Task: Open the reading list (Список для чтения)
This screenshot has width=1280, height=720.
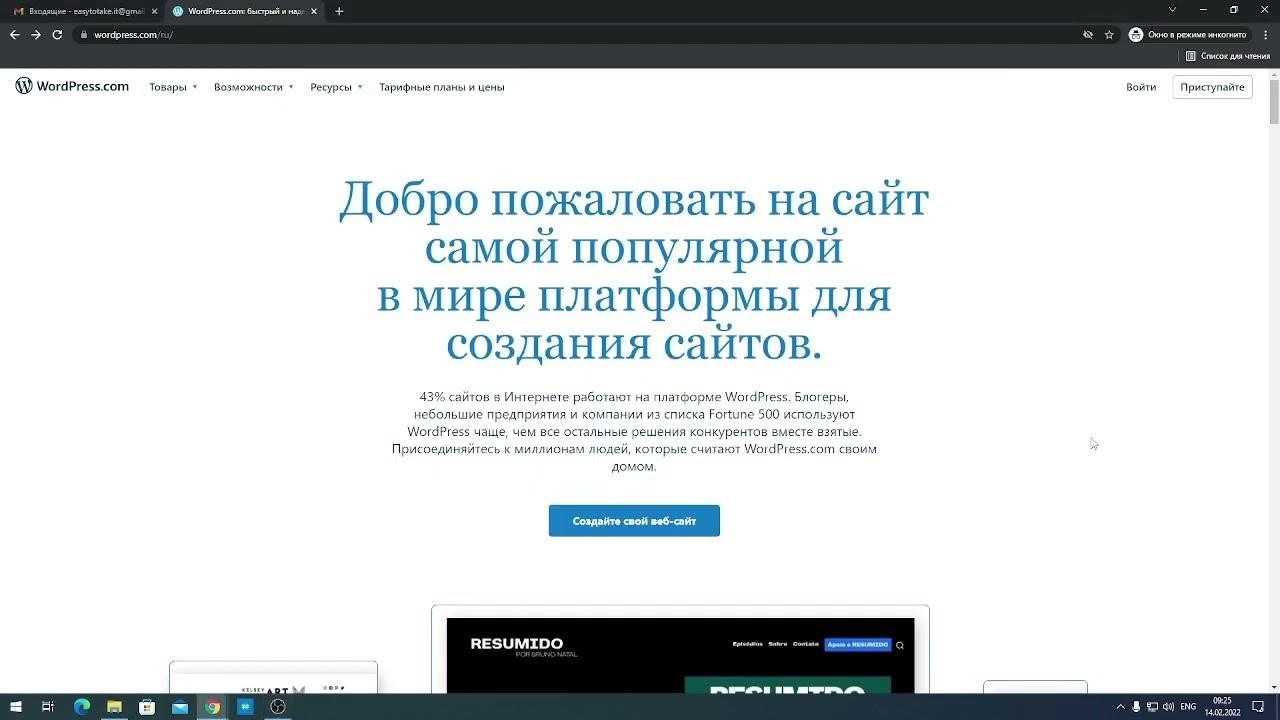Action: coord(1227,56)
